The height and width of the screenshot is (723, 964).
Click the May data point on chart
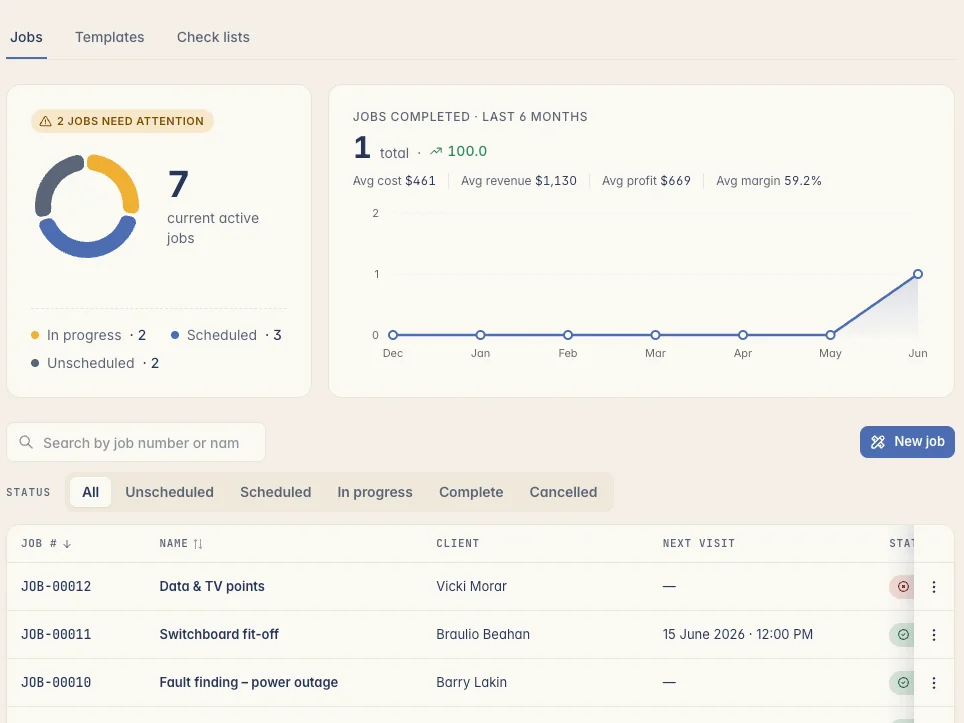(x=830, y=335)
